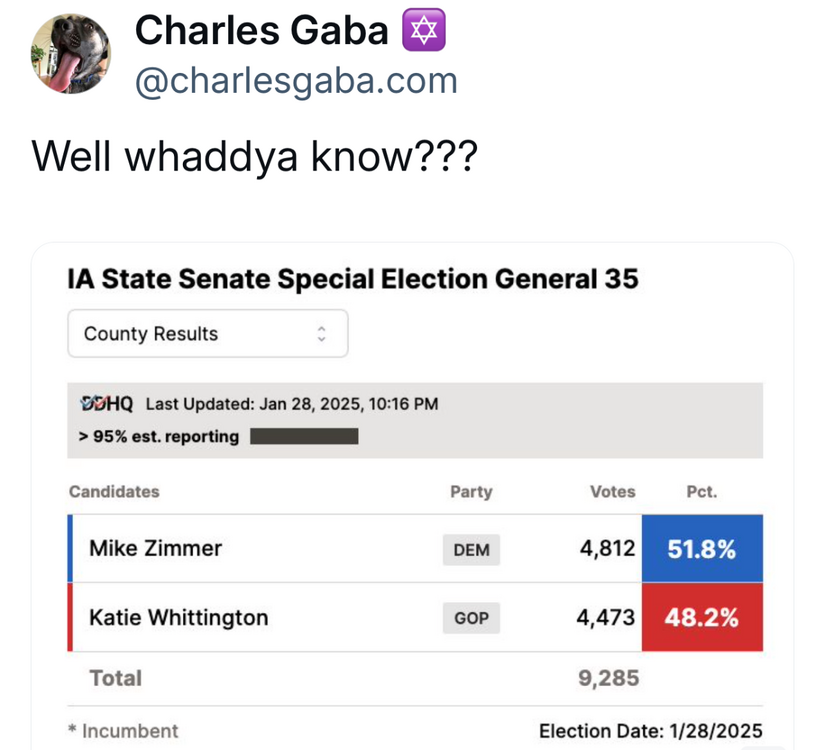Click the DEM party badge
Image resolution: width=825 pixels, height=750 pixels.
pyautogui.click(x=471, y=549)
